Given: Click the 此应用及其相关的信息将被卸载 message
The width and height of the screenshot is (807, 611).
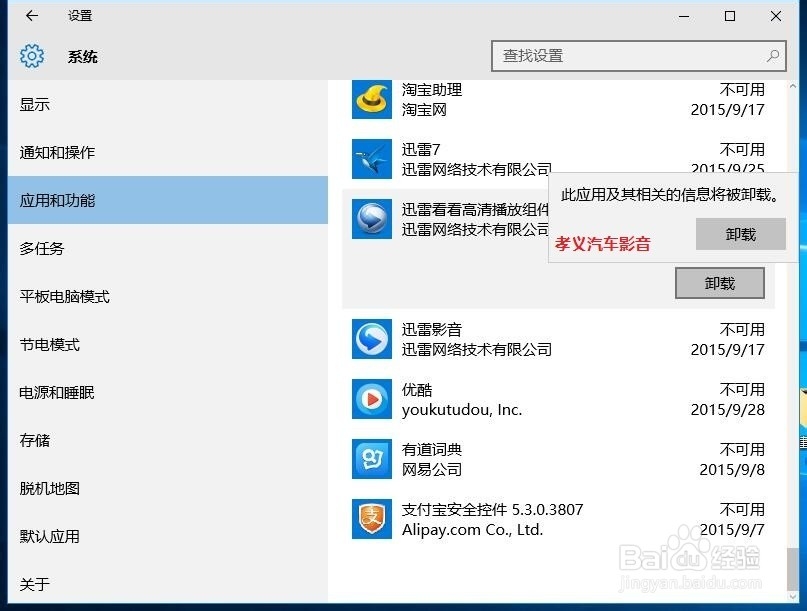Looking at the screenshot, I should [x=670, y=195].
